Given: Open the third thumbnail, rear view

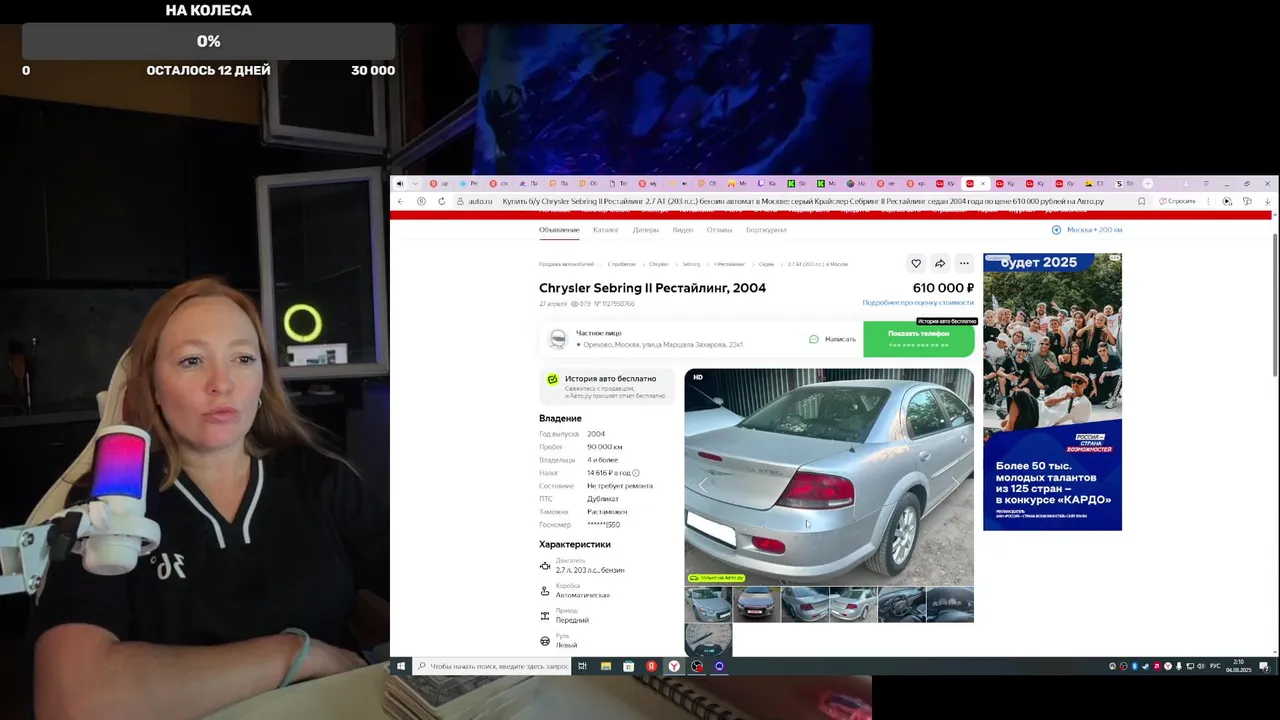Looking at the screenshot, I should pyautogui.click(x=805, y=604).
